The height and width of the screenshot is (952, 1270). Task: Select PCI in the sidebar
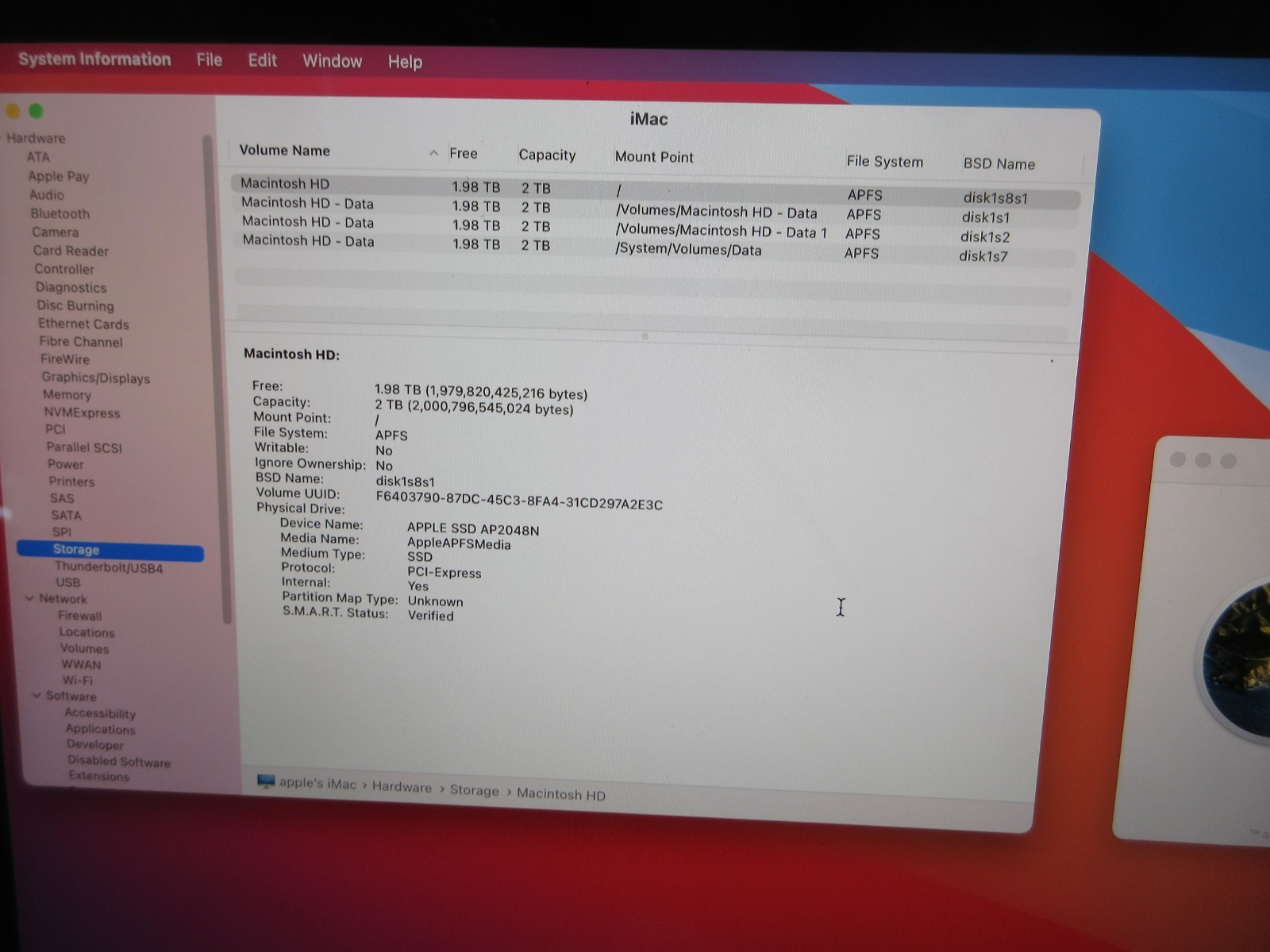[x=56, y=429]
